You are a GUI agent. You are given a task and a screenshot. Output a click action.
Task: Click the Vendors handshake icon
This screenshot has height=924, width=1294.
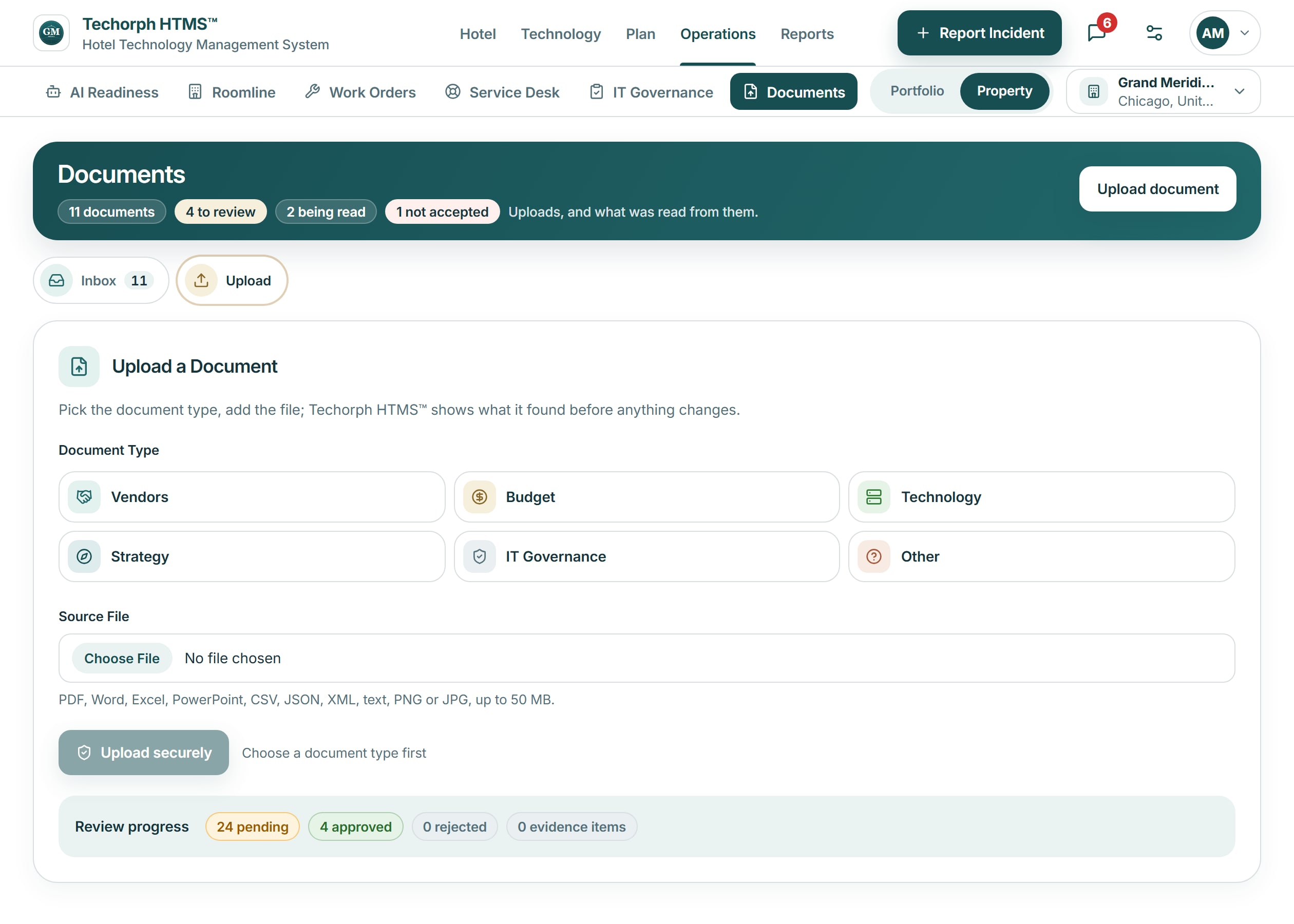coord(84,497)
